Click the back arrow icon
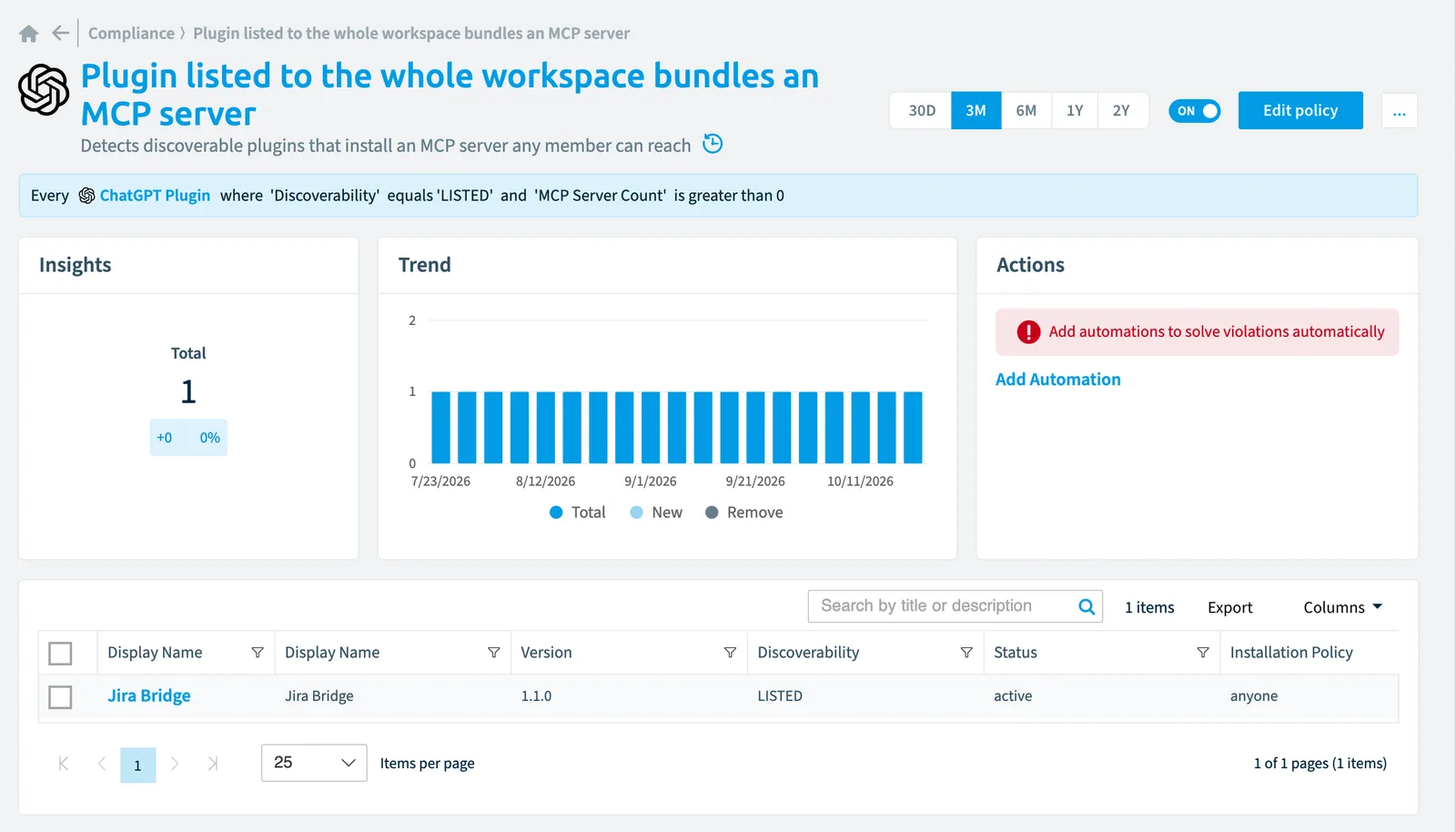1456x832 pixels. pos(61,34)
